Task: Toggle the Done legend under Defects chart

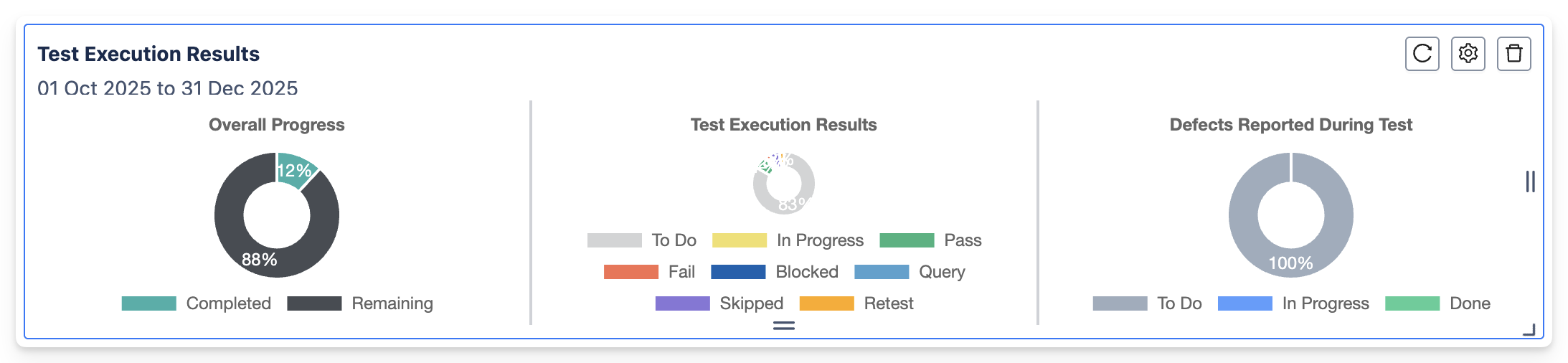Action: click(x=1437, y=303)
